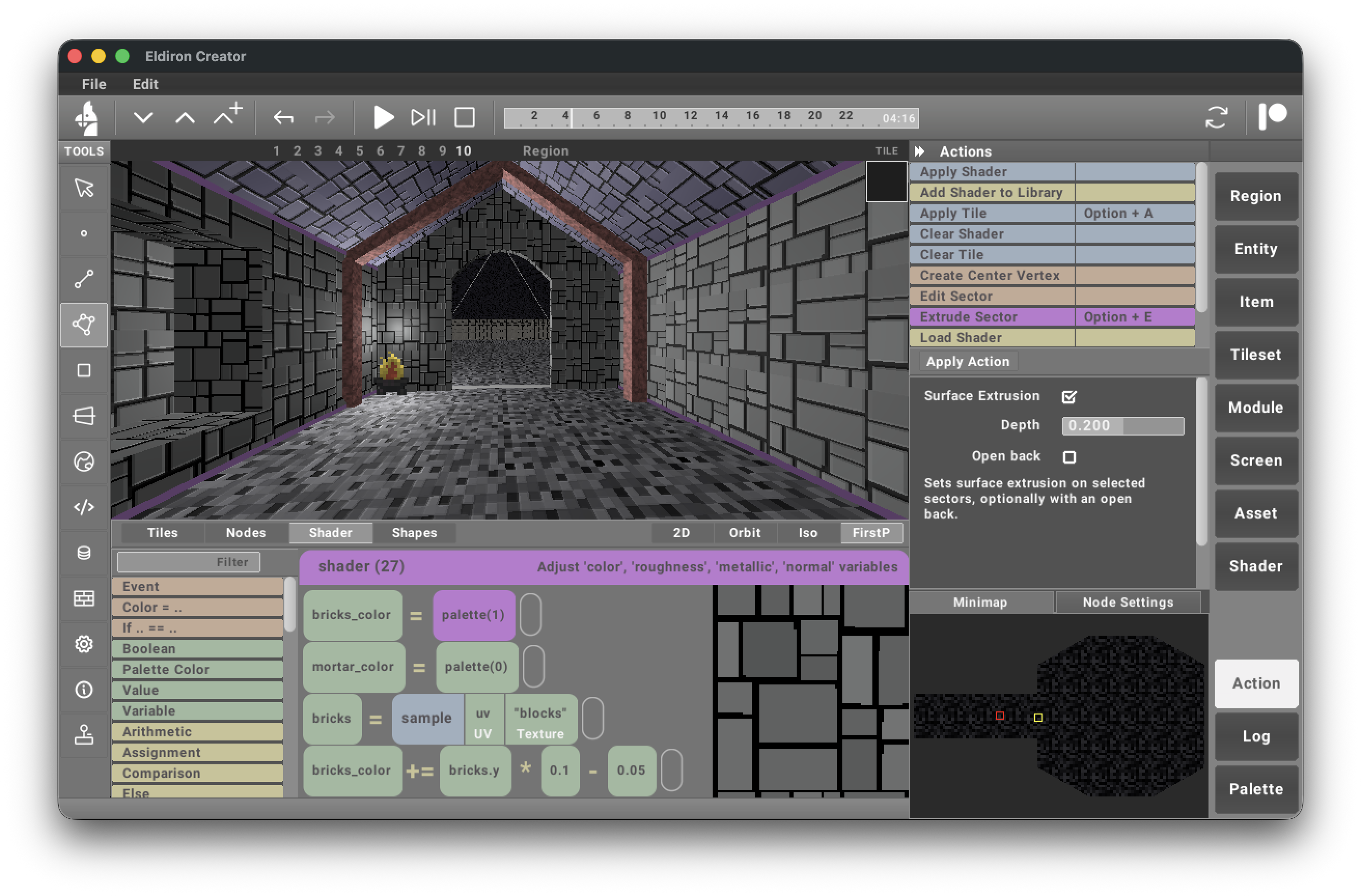Click the down chevron in toolbar
The height and width of the screenshot is (896, 1361).
143,118
